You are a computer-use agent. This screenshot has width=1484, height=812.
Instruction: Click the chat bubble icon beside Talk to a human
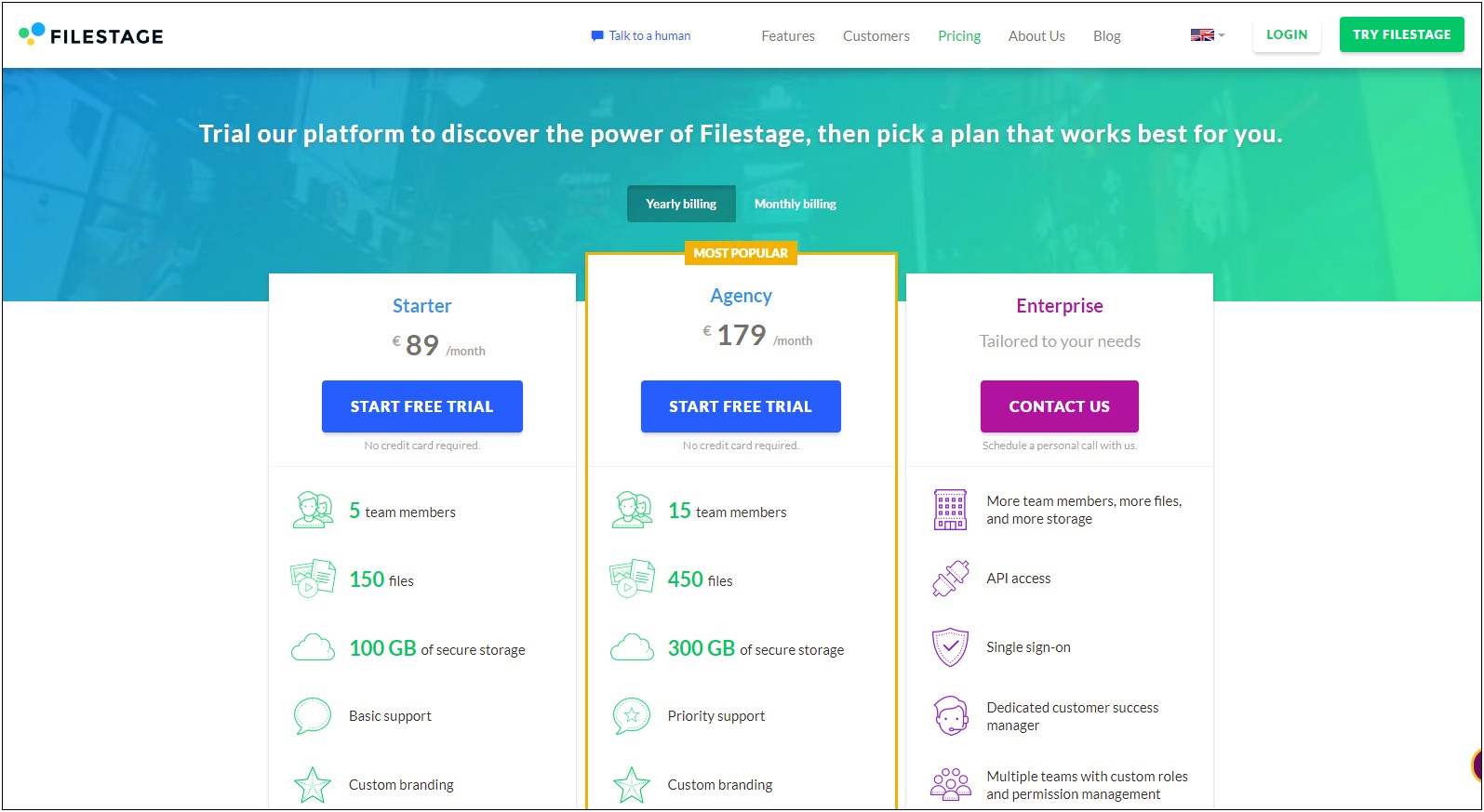point(597,36)
